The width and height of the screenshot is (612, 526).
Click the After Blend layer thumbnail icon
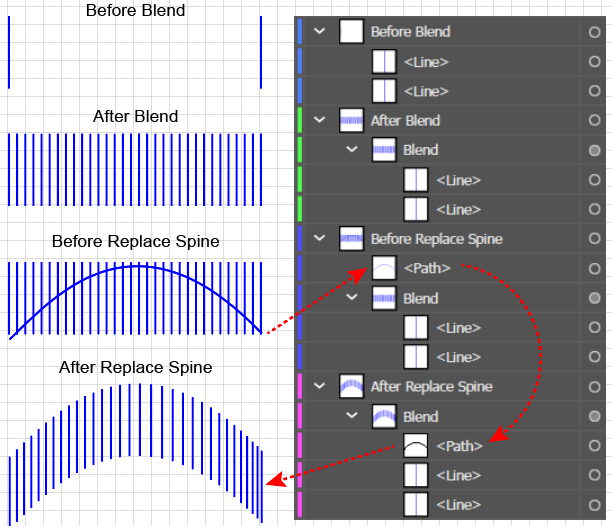pos(351,121)
